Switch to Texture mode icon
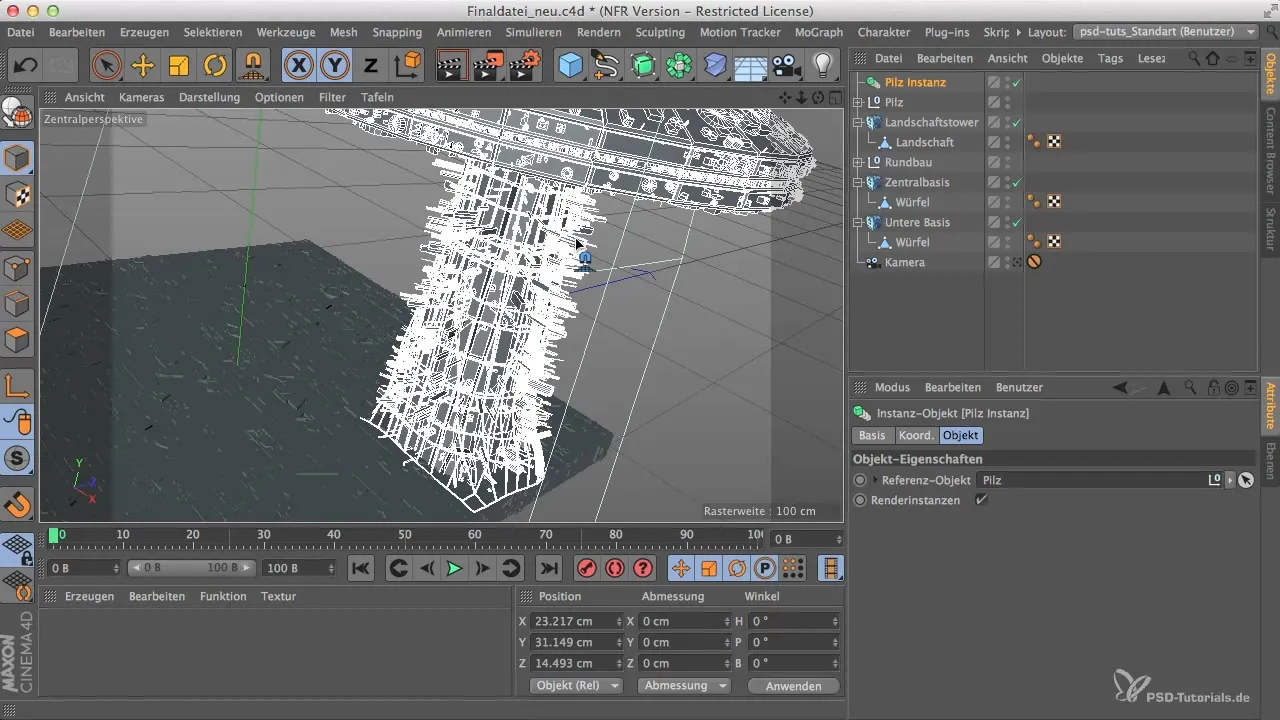Viewport: 1280px width, 720px height. pos(18,196)
